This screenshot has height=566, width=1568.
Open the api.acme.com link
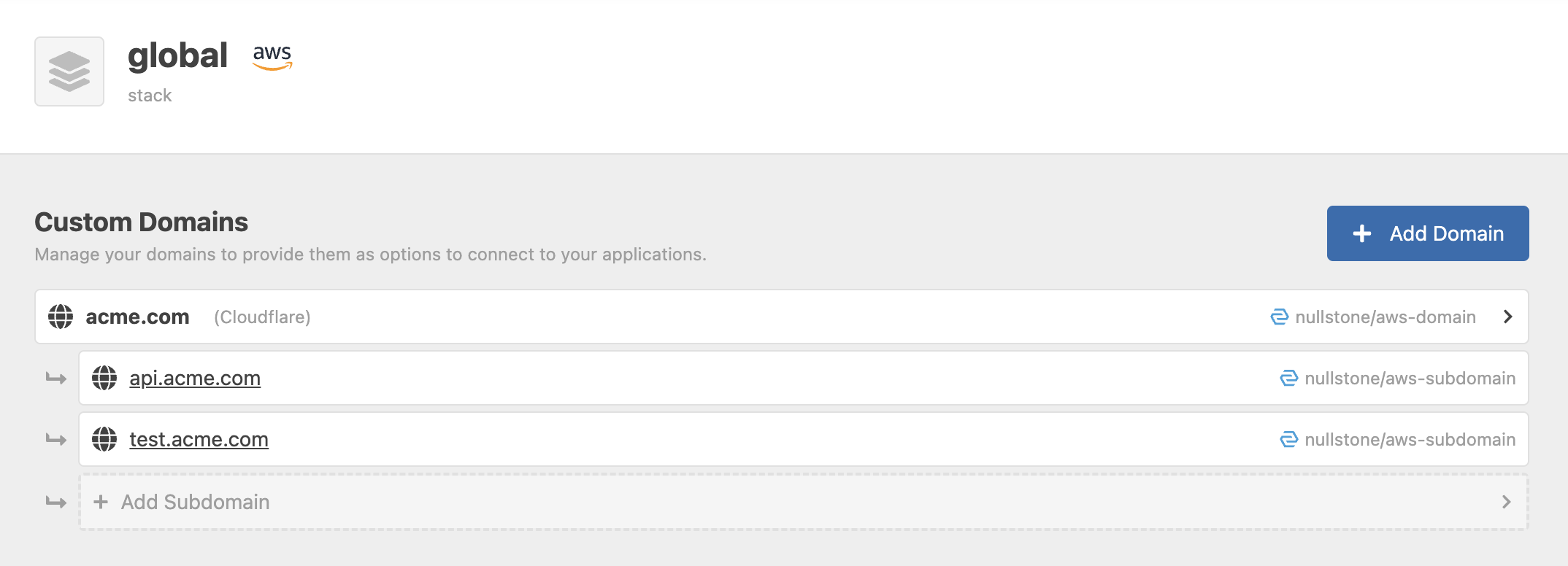195,378
